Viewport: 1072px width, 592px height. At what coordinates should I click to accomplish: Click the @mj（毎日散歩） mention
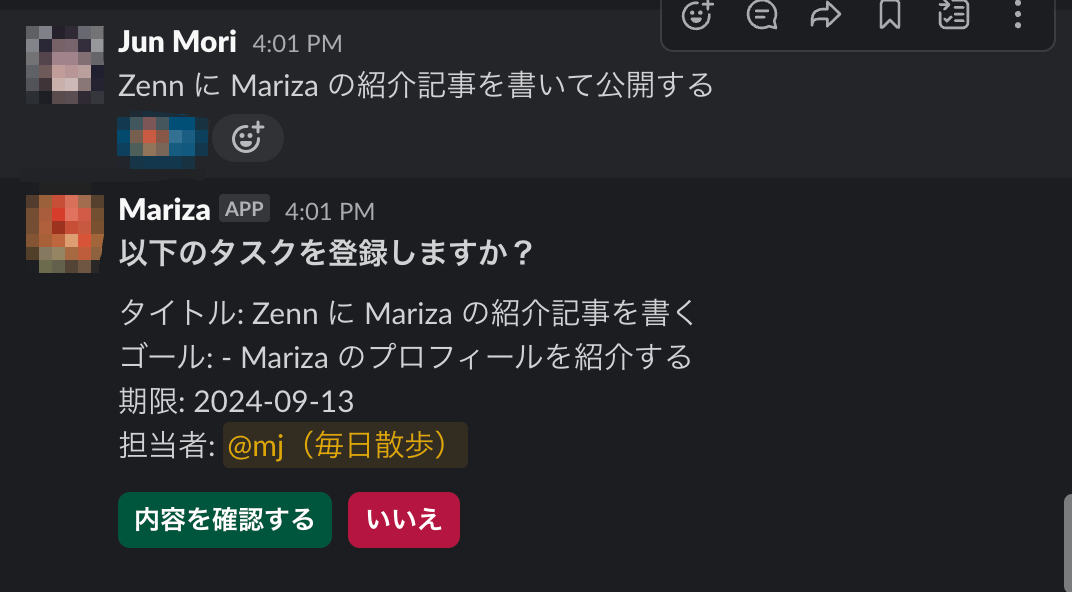[x=345, y=445]
